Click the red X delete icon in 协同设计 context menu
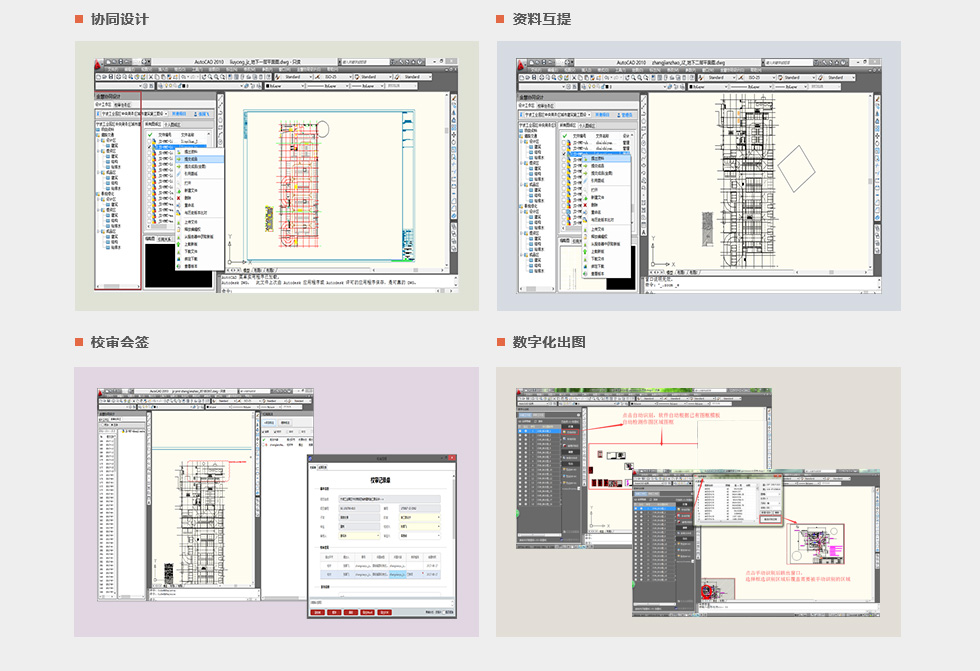 pyautogui.click(x=179, y=198)
